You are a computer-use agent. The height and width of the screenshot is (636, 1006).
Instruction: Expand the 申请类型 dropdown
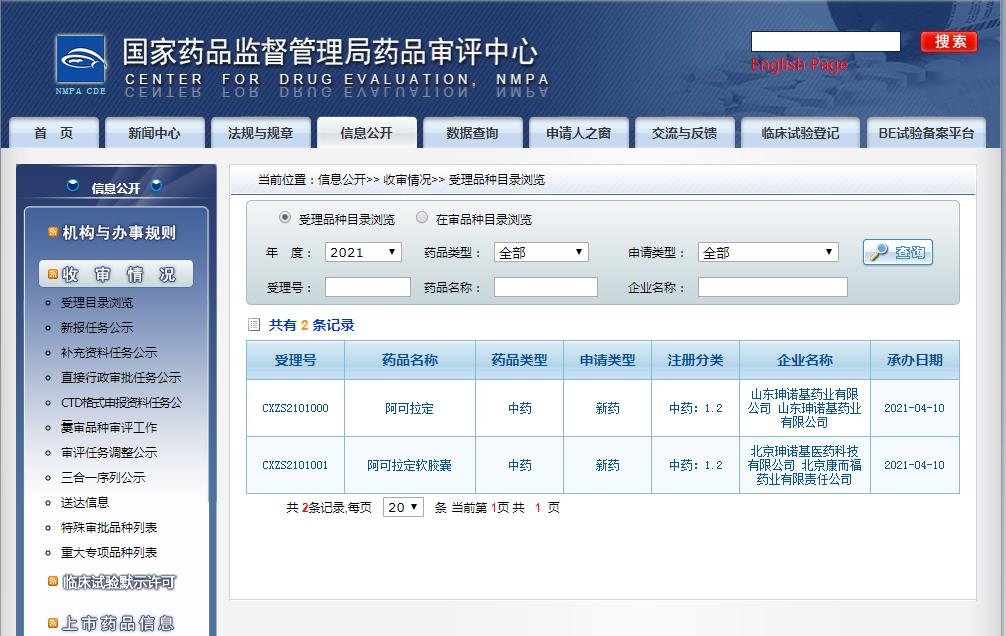click(767, 253)
